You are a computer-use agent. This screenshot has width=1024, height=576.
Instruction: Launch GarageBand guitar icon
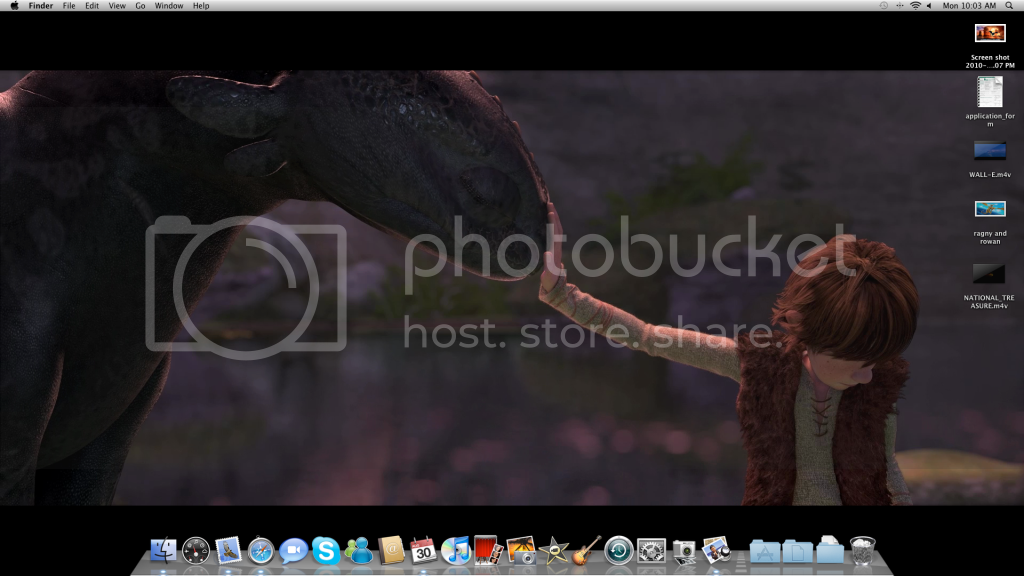click(586, 550)
